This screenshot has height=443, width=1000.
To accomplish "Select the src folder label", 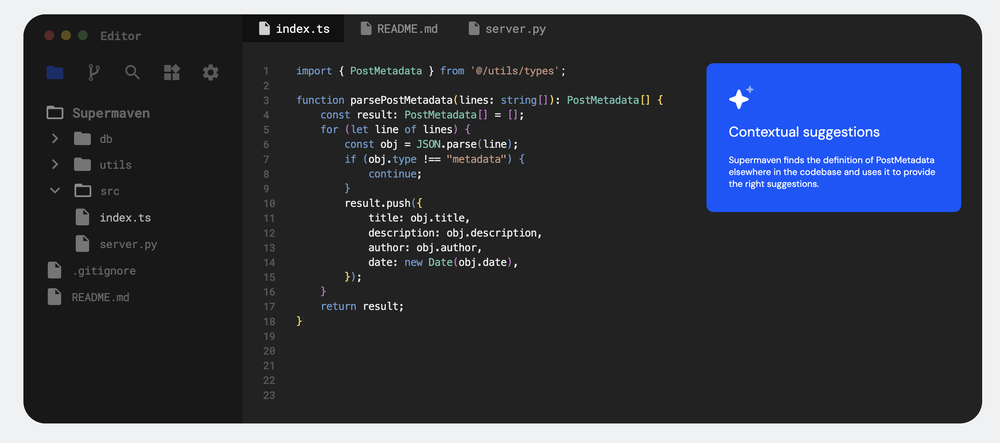I will coord(109,191).
